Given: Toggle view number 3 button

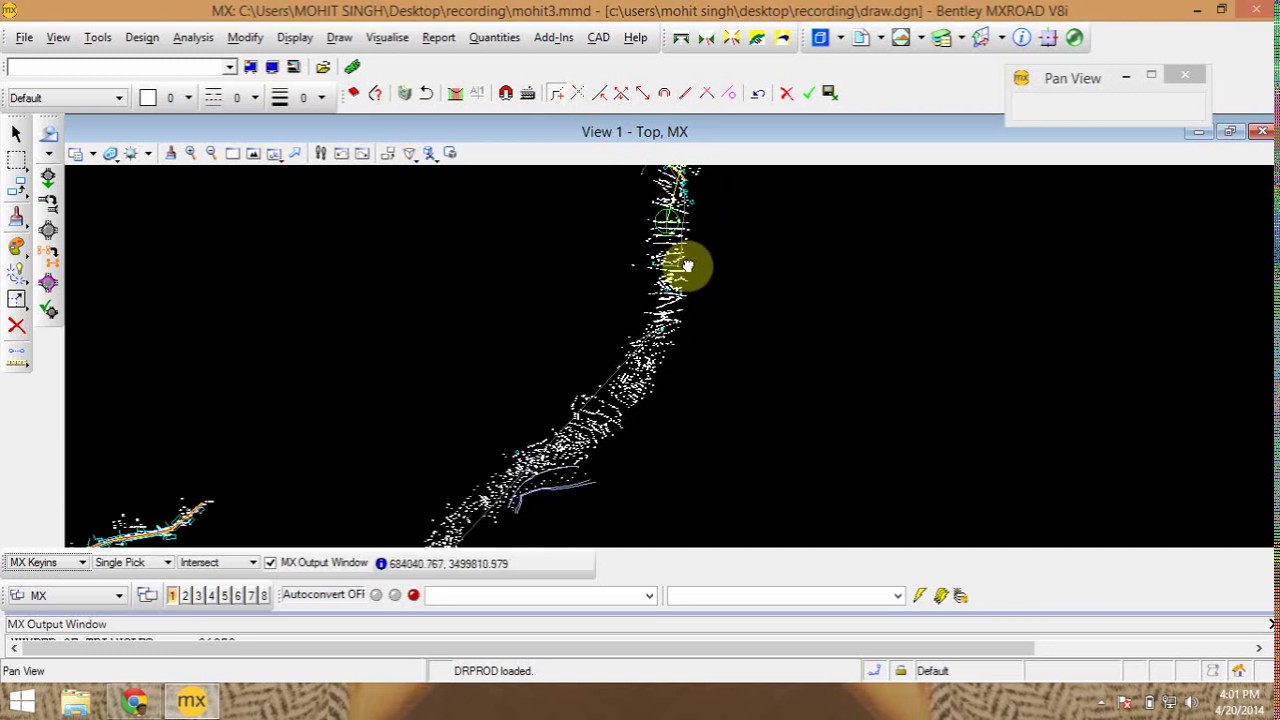Looking at the screenshot, I should pyautogui.click(x=198, y=596).
